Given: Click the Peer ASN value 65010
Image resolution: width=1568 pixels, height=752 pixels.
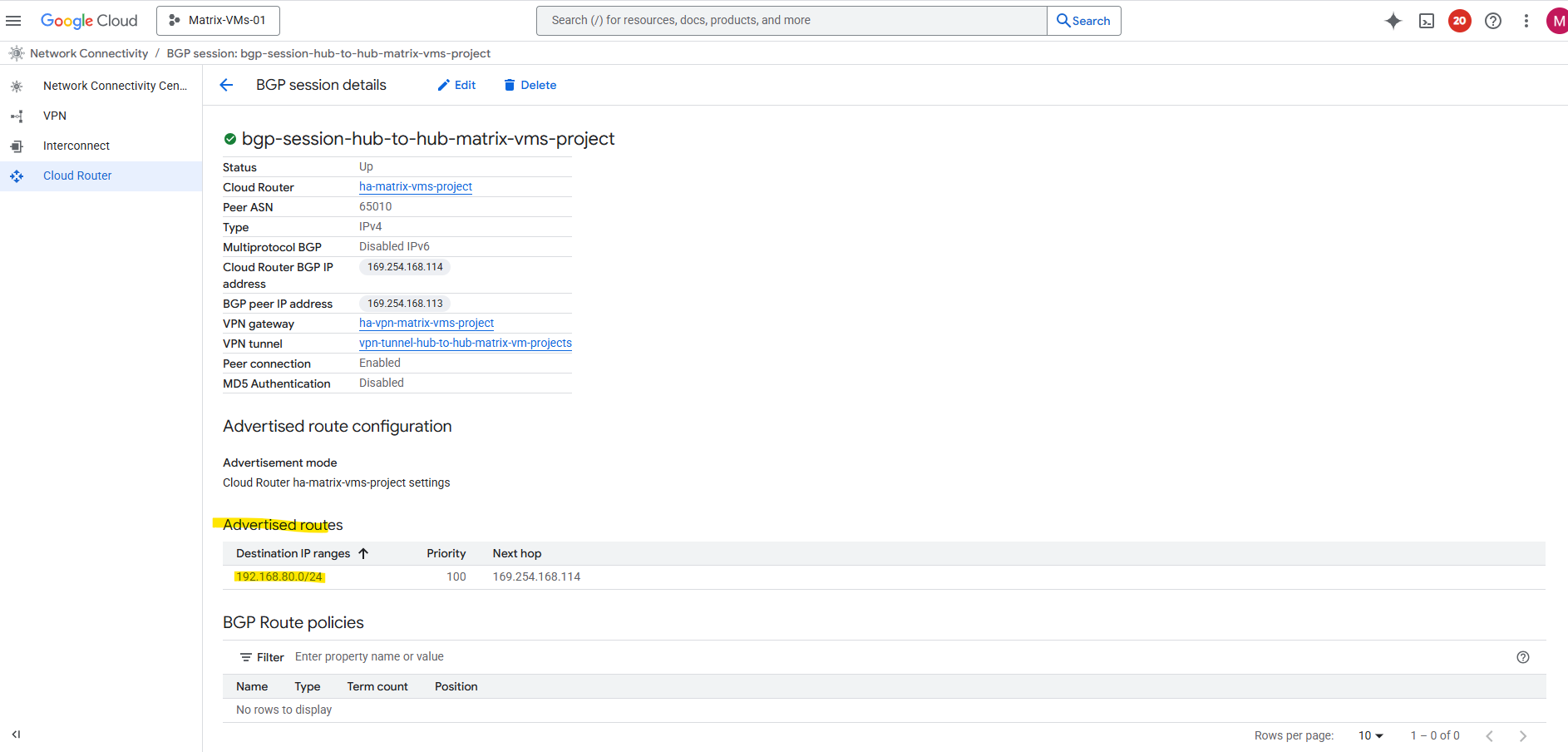Looking at the screenshot, I should 376,206.
